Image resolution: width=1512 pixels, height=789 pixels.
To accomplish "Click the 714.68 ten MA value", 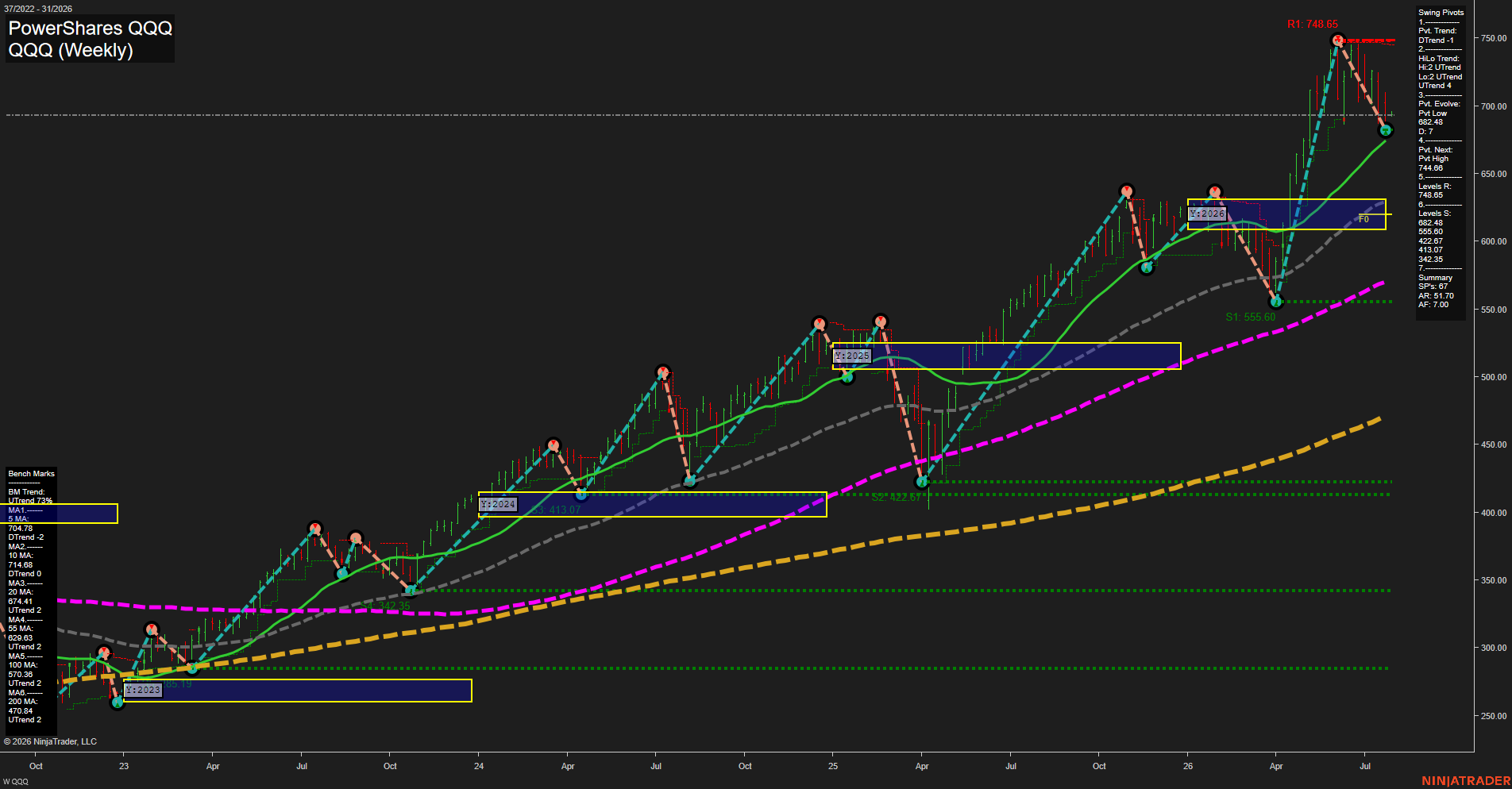I will click(21, 565).
